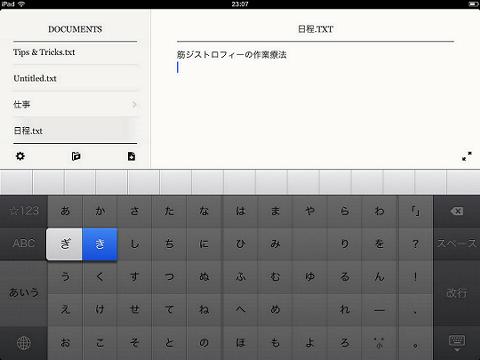Viewport: 480px width, 360px height.
Task: Tap the や key
Action: [310, 211]
